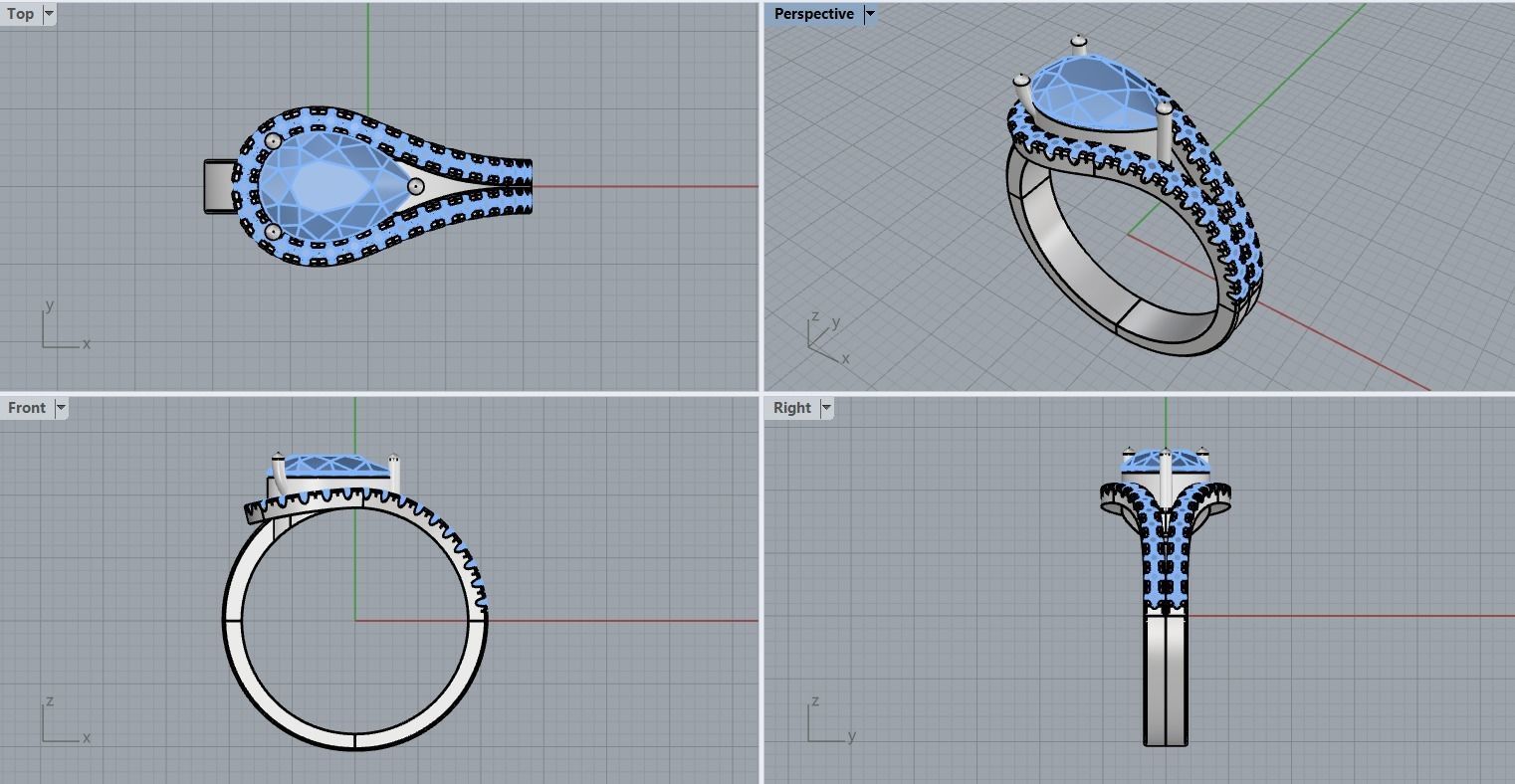Select the pointed-end prong in Top view

pos(416,186)
